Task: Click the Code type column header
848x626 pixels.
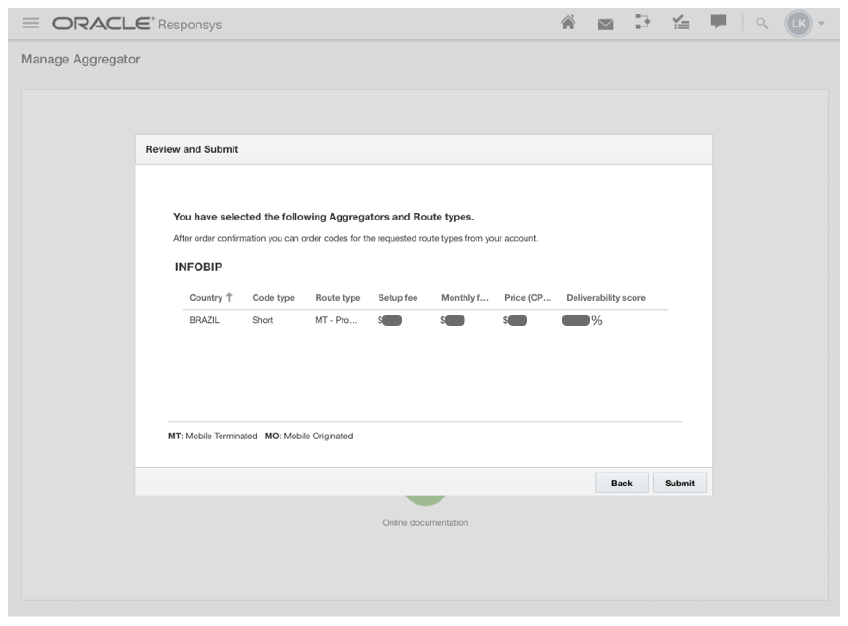Action: coord(273,298)
